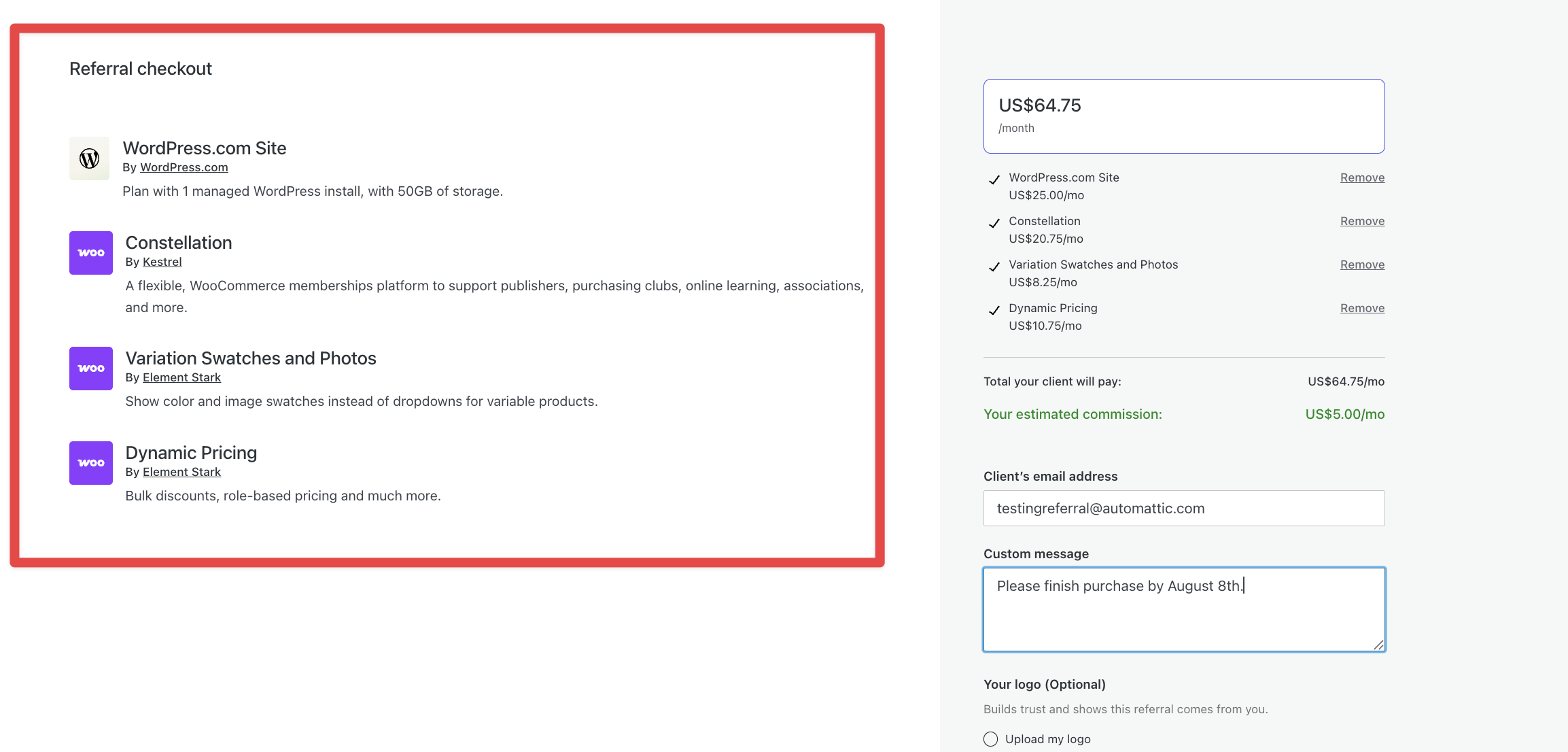The height and width of the screenshot is (752, 1568).
Task: Click the checkmark next to WordPress.com Site
Action: click(994, 180)
